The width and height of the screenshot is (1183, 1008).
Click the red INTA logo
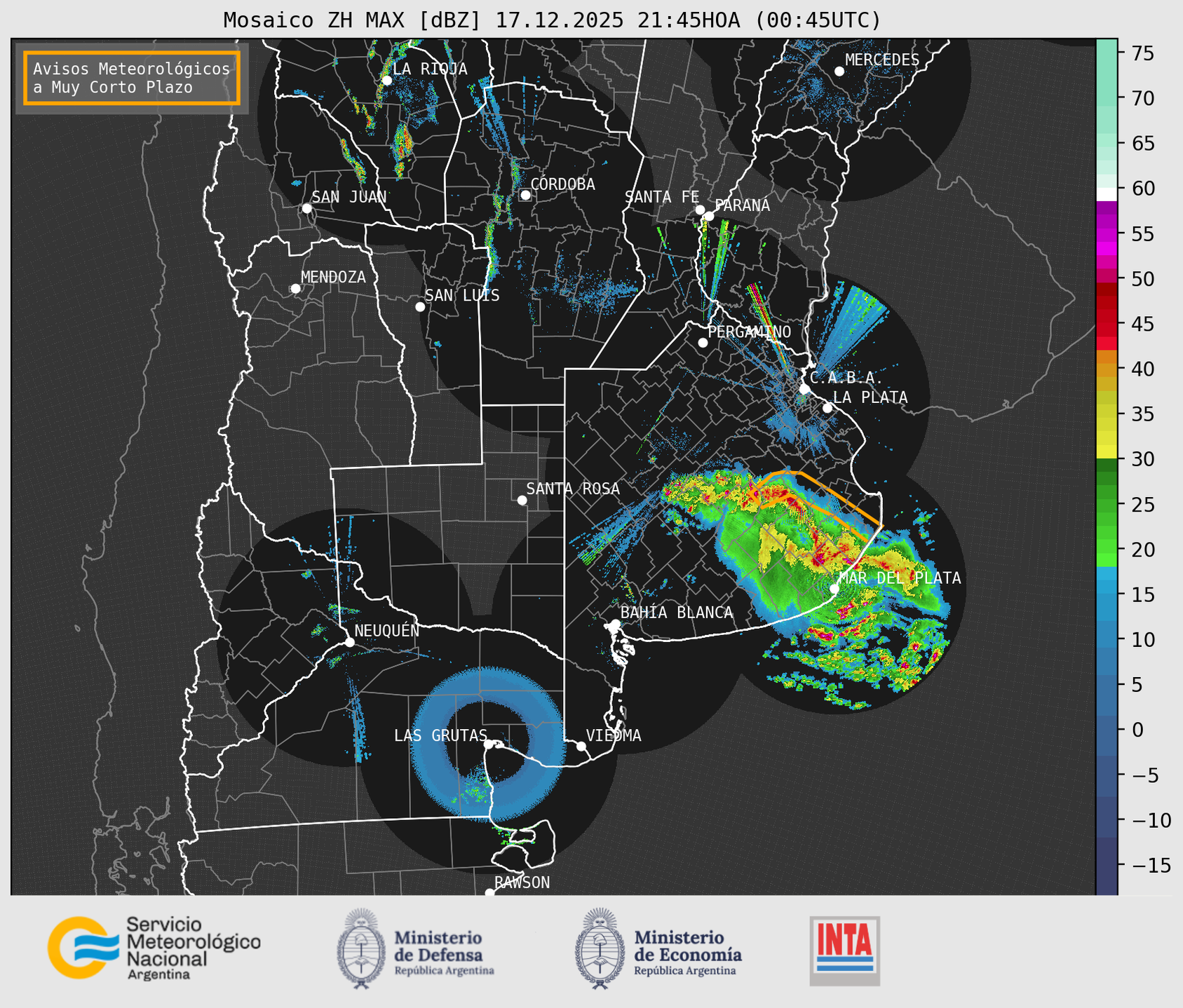[x=844, y=951]
